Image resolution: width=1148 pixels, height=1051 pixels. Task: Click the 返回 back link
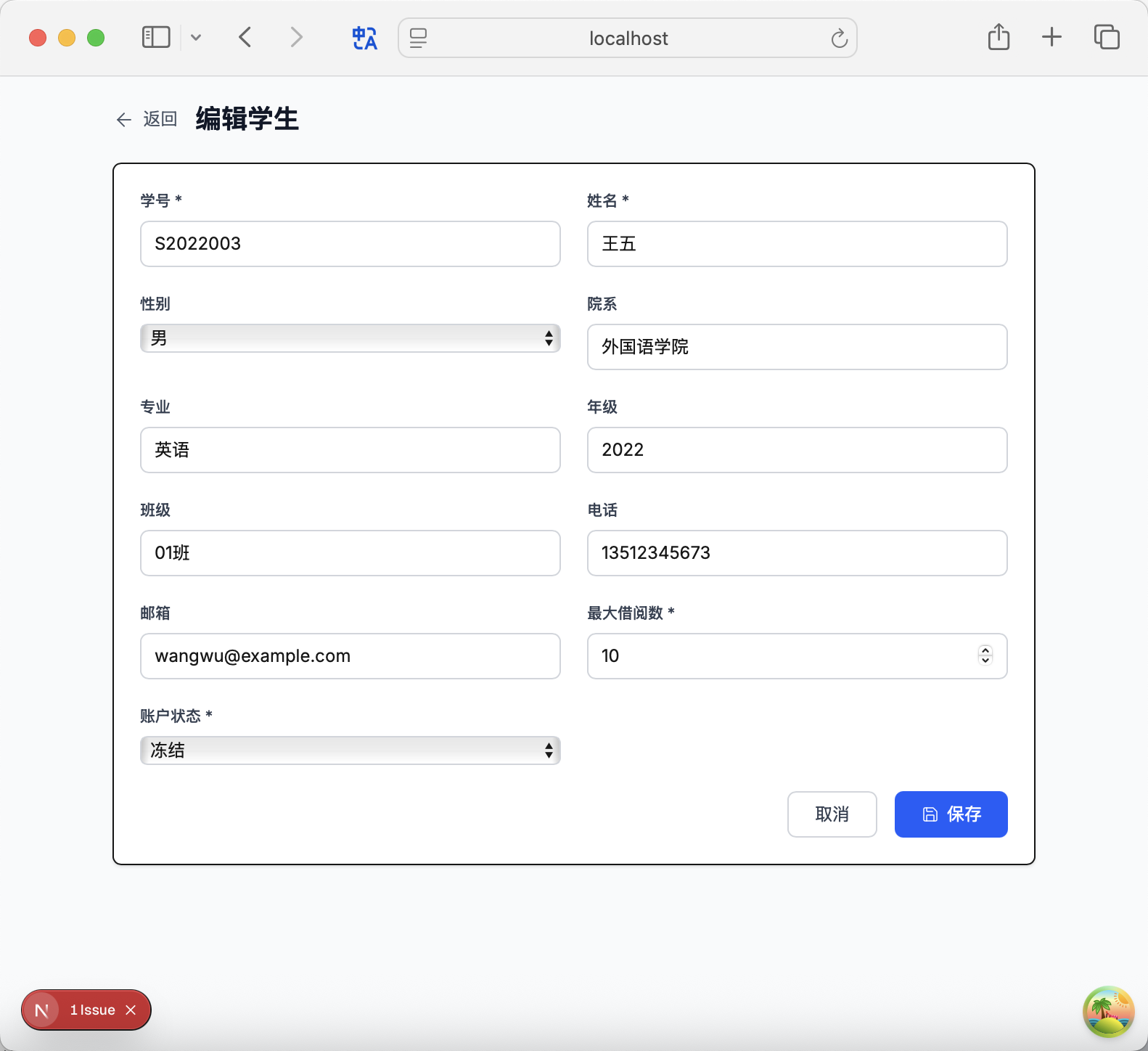147,119
